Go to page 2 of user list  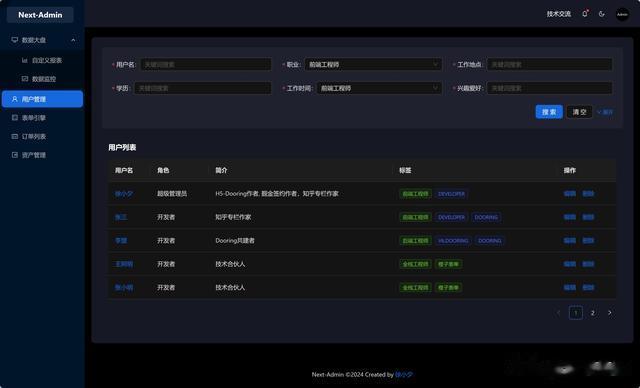(593, 313)
